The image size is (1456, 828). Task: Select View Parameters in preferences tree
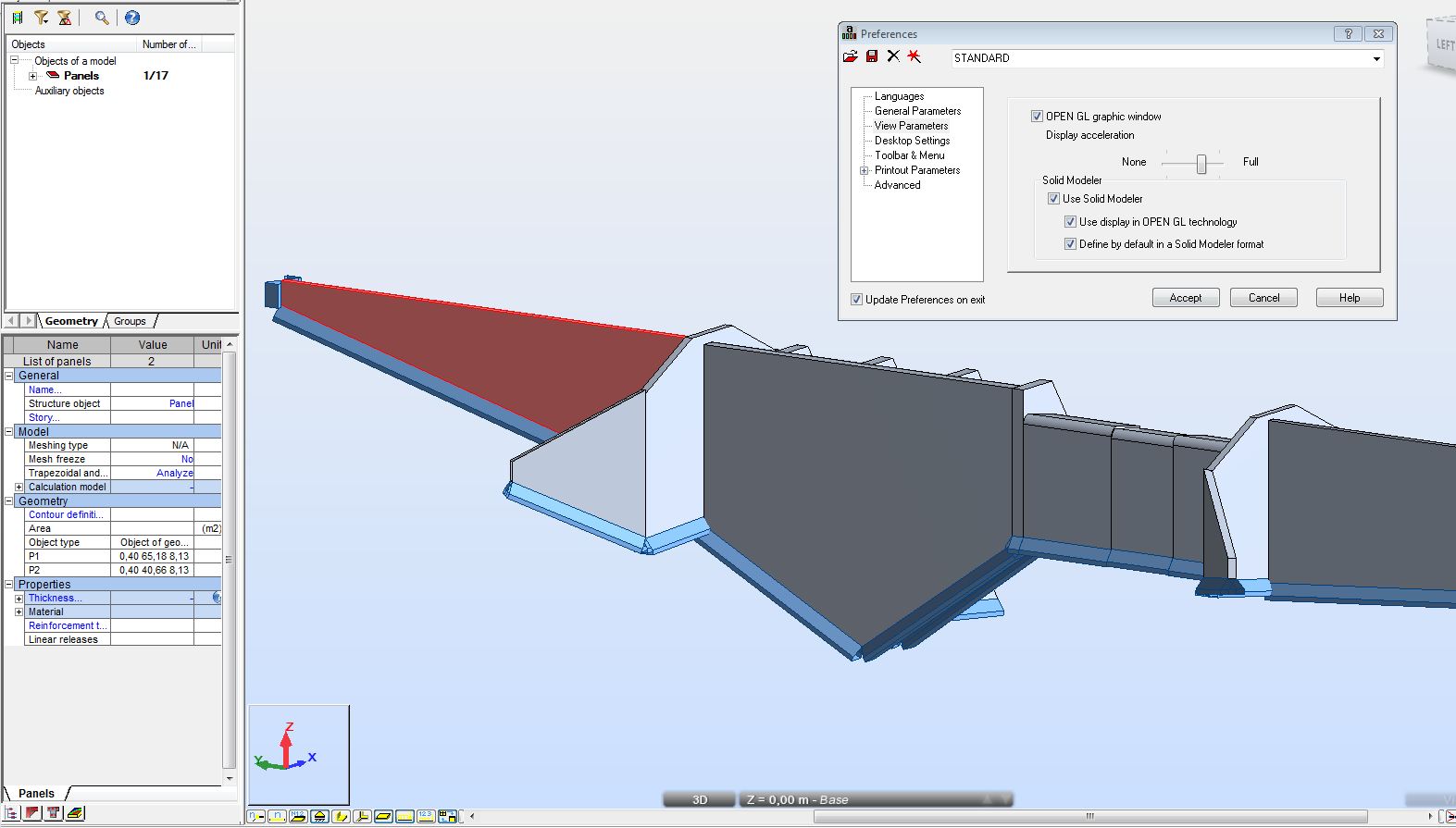pyautogui.click(x=911, y=126)
